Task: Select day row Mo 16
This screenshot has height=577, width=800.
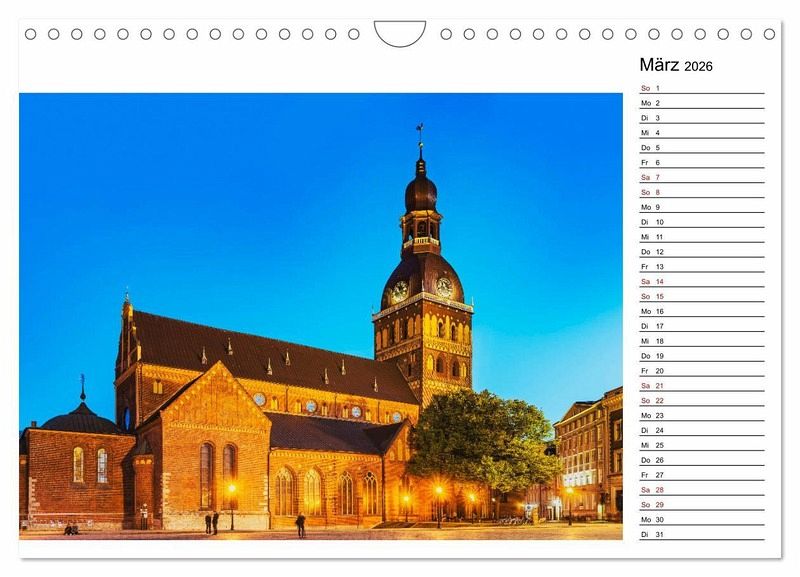Action: pos(702,311)
